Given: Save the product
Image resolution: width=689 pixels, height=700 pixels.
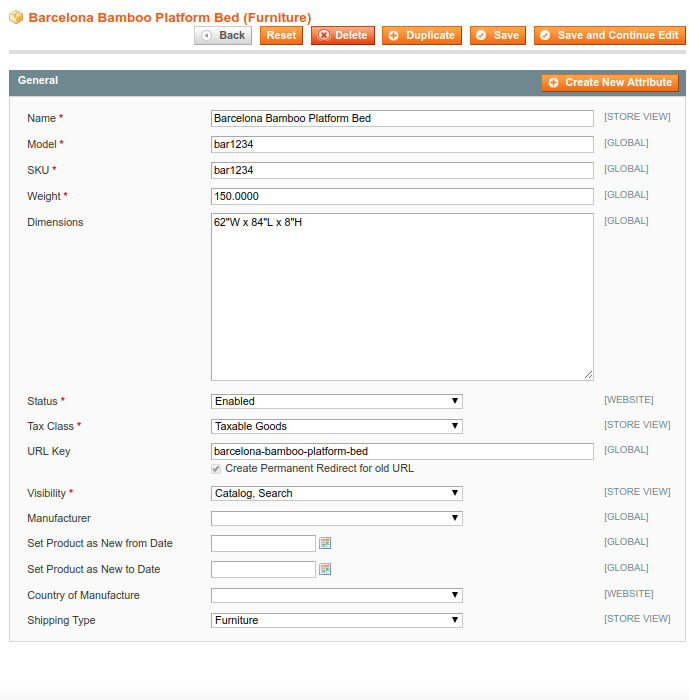Looking at the screenshot, I should point(497,36).
